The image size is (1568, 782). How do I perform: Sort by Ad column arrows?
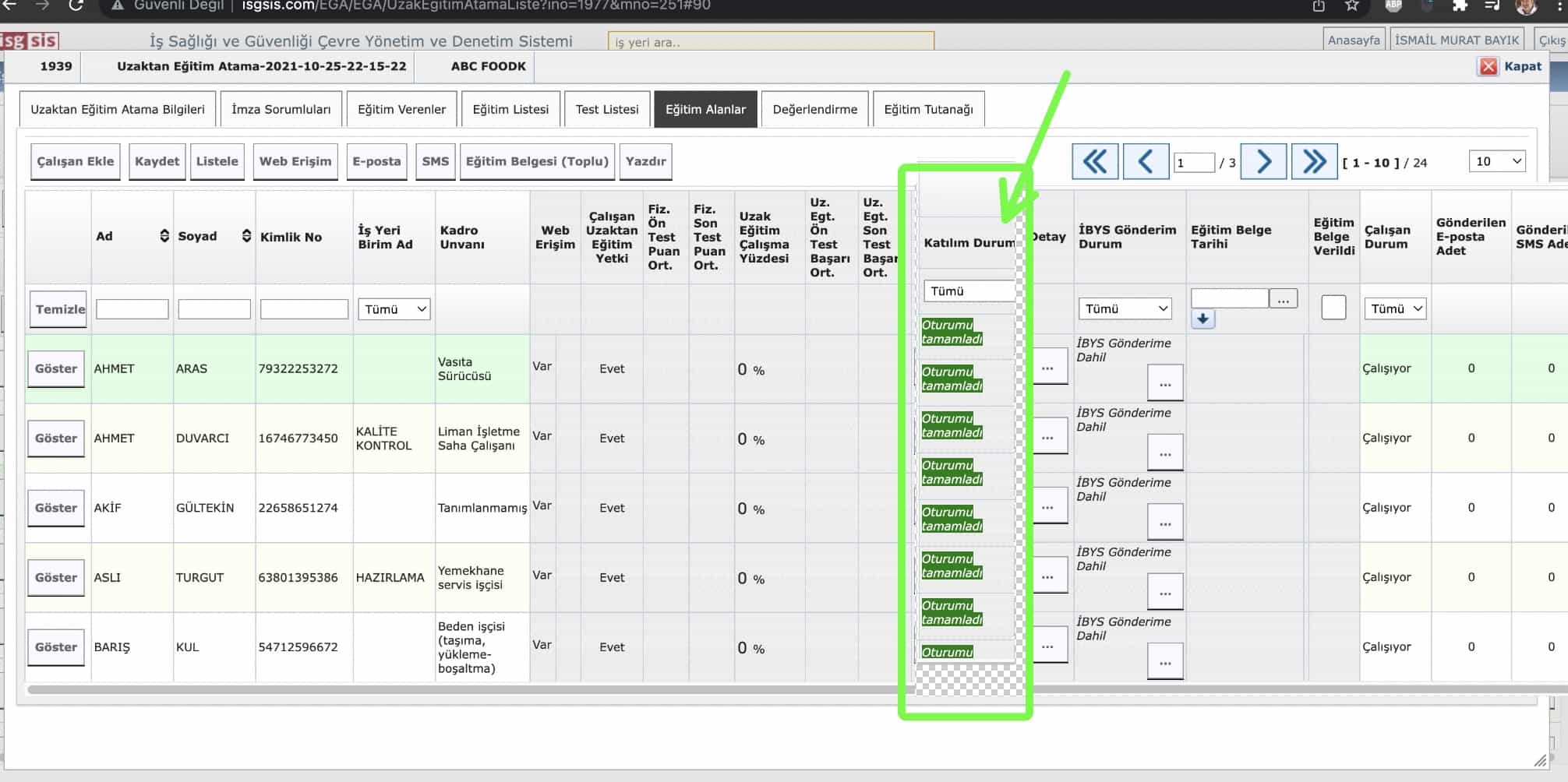click(164, 236)
